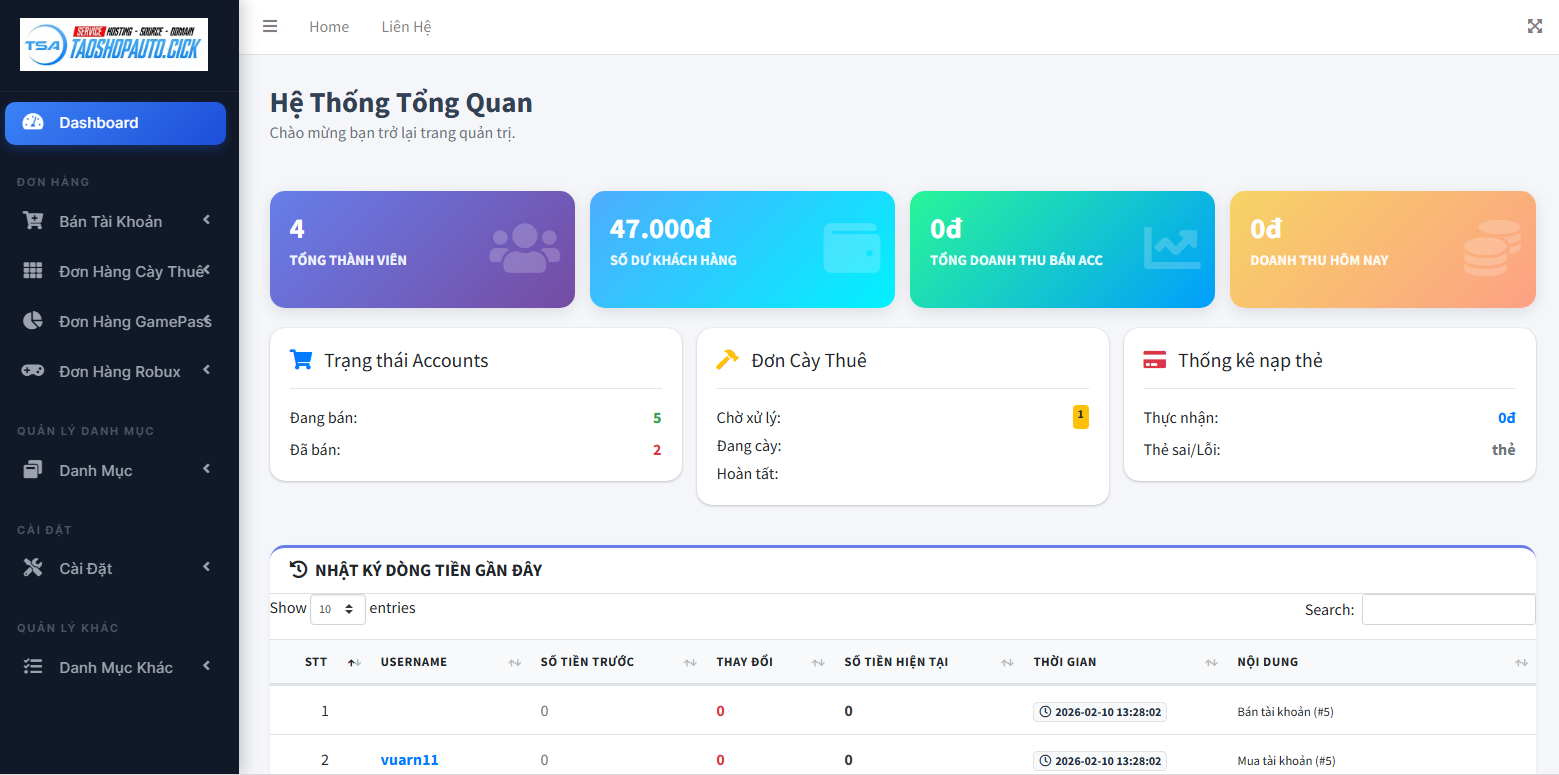Click the gamepad icon beside Đơn Hàng Robux
1559x775 pixels.
click(x=33, y=371)
